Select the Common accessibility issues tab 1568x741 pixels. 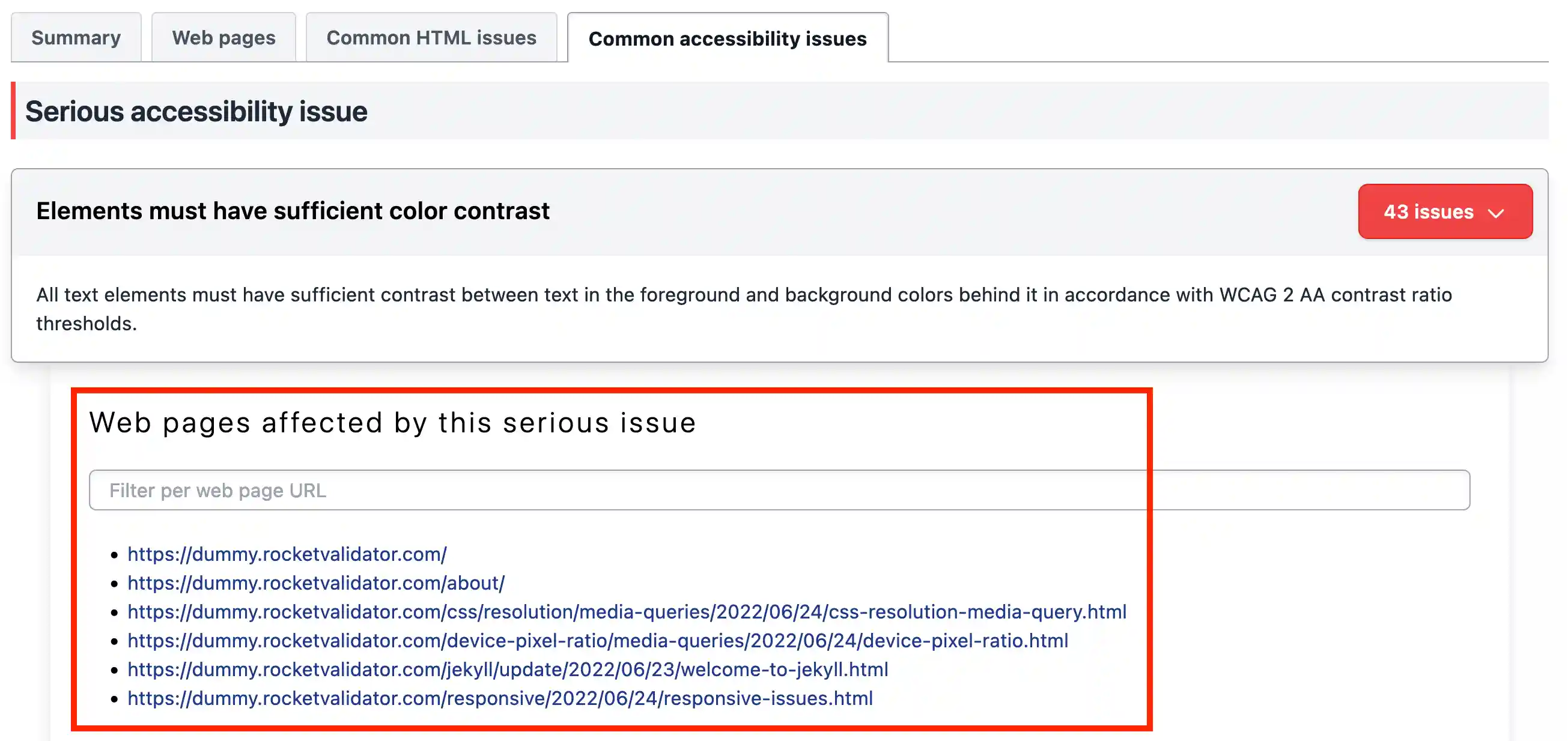[x=727, y=38]
